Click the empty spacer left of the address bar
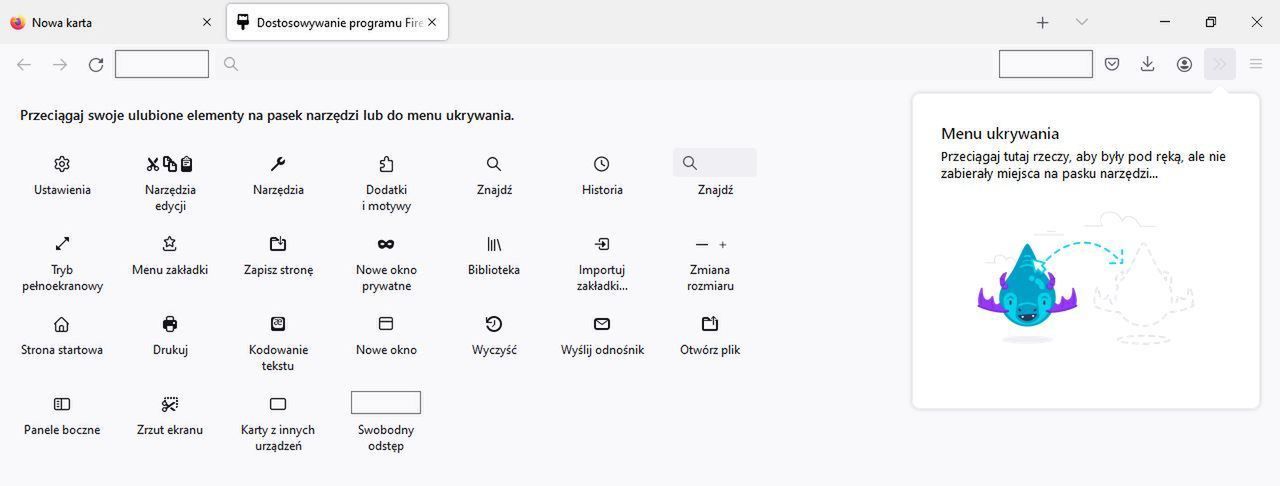This screenshot has width=1280, height=486. point(162,64)
